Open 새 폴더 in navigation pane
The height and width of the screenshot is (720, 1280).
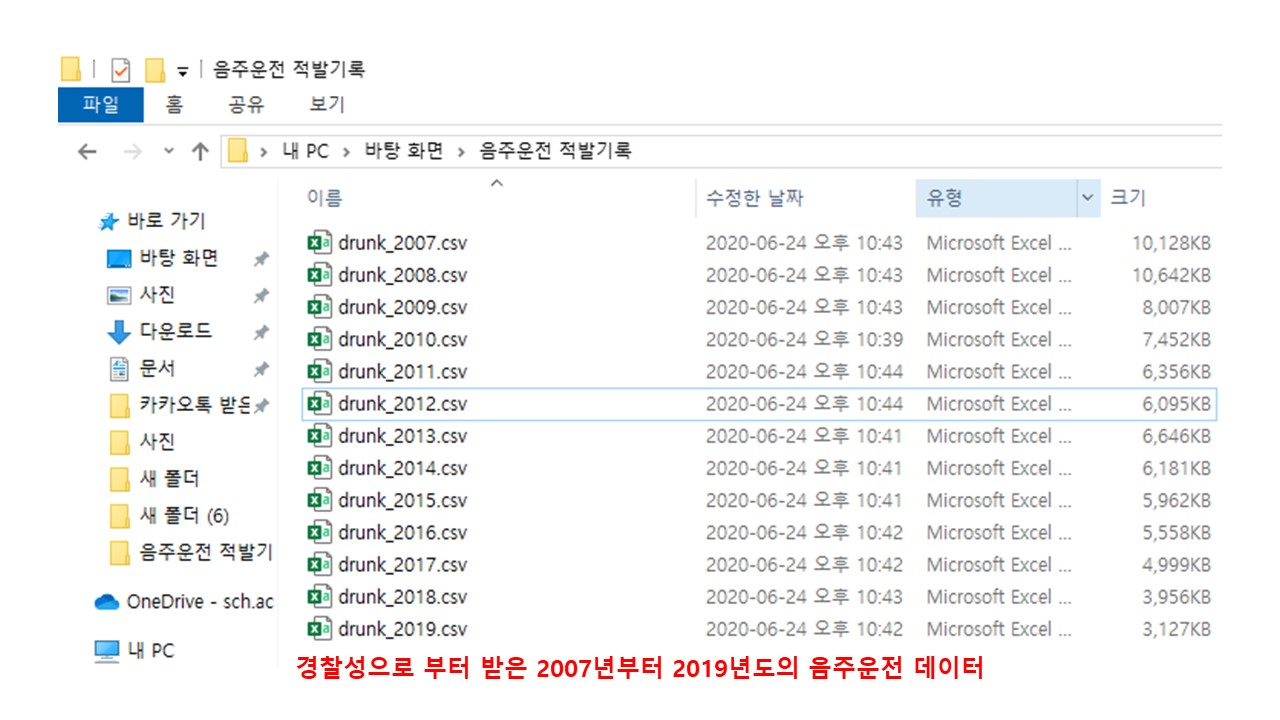169,478
